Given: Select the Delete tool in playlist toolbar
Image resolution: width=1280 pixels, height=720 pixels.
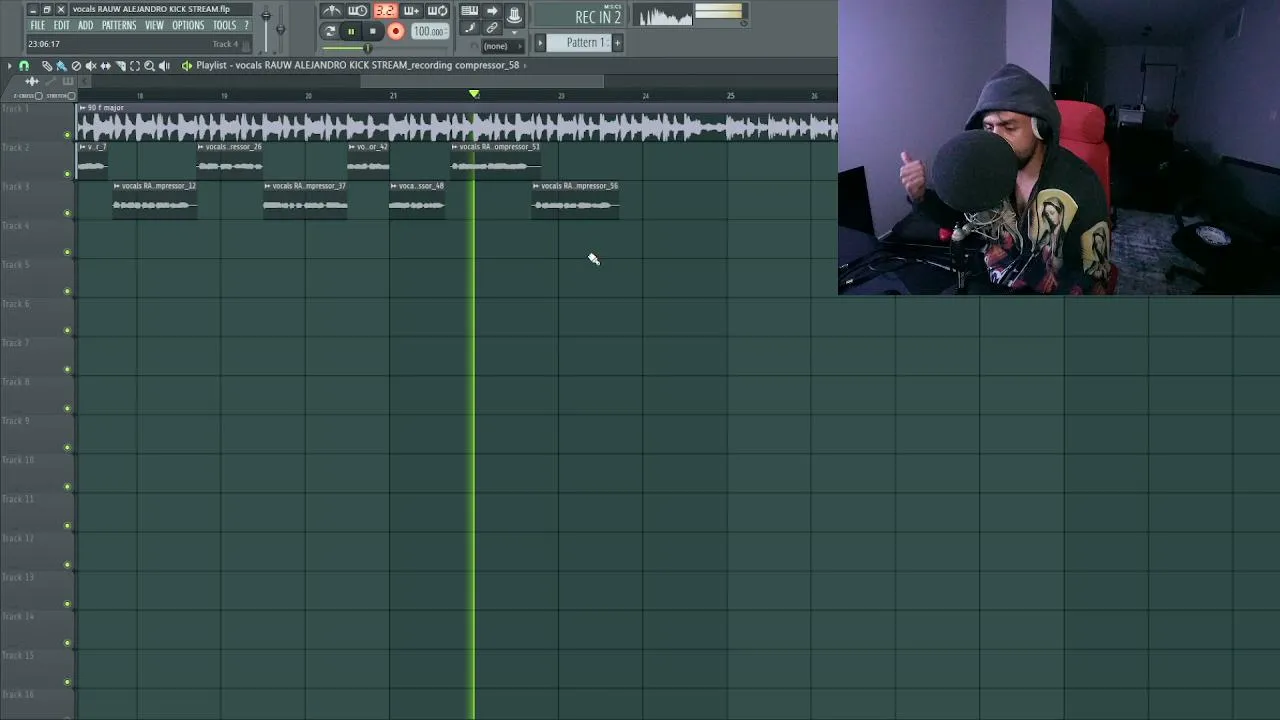Looking at the screenshot, I should tap(76, 66).
